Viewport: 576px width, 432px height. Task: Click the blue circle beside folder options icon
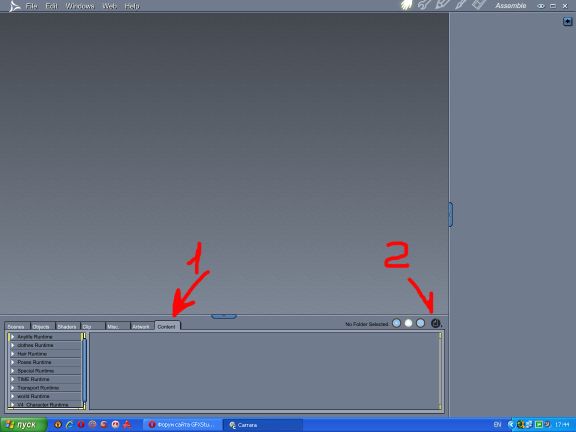(421, 323)
